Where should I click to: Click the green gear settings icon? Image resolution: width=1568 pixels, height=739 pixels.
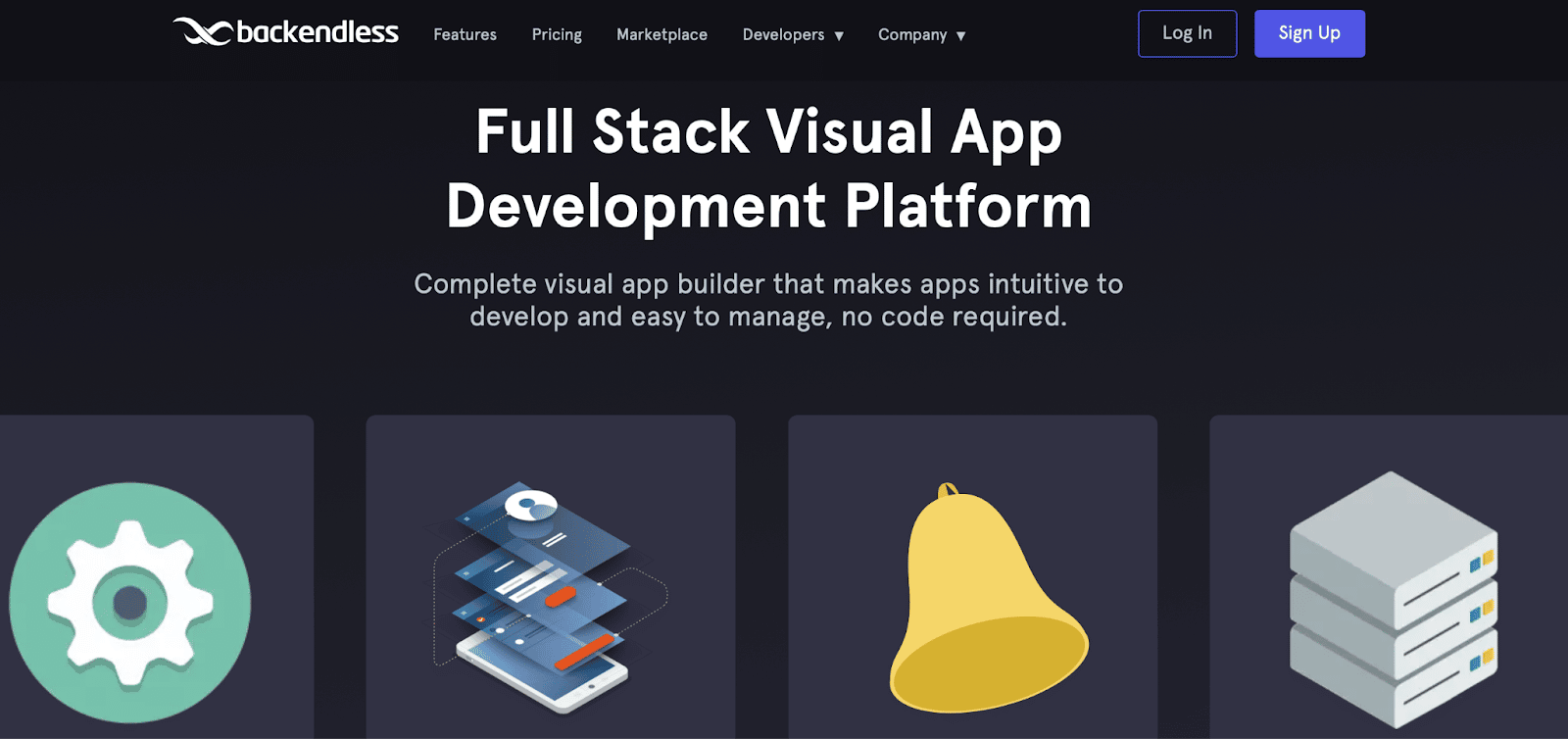tap(130, 602)
